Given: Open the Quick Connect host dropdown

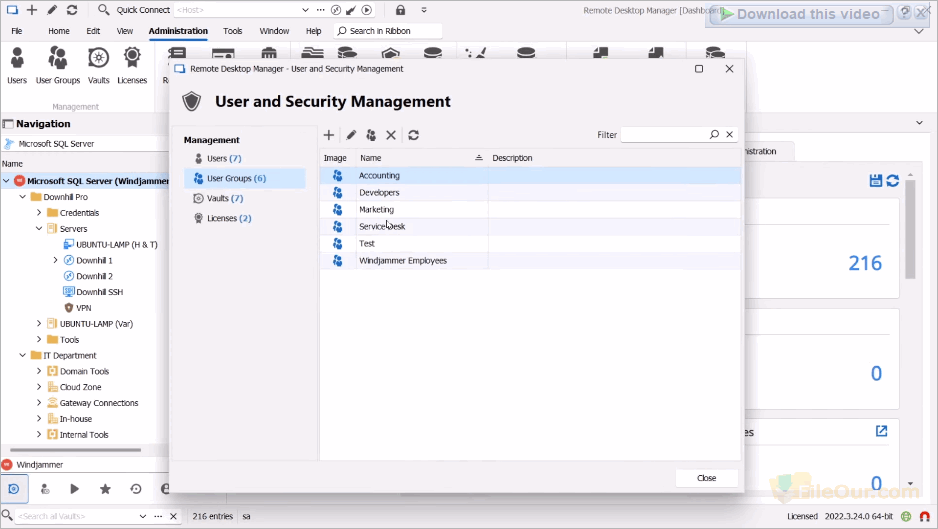Looking at the screenshot, I should [305, 10].
